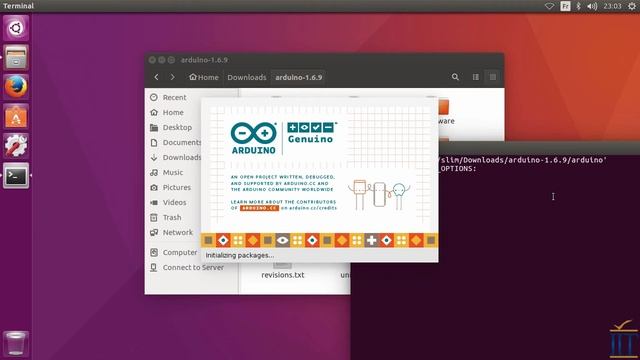Click the Arduino infinity logo on splash
This screenshot has height=360, width=640.
coord(253,133)
